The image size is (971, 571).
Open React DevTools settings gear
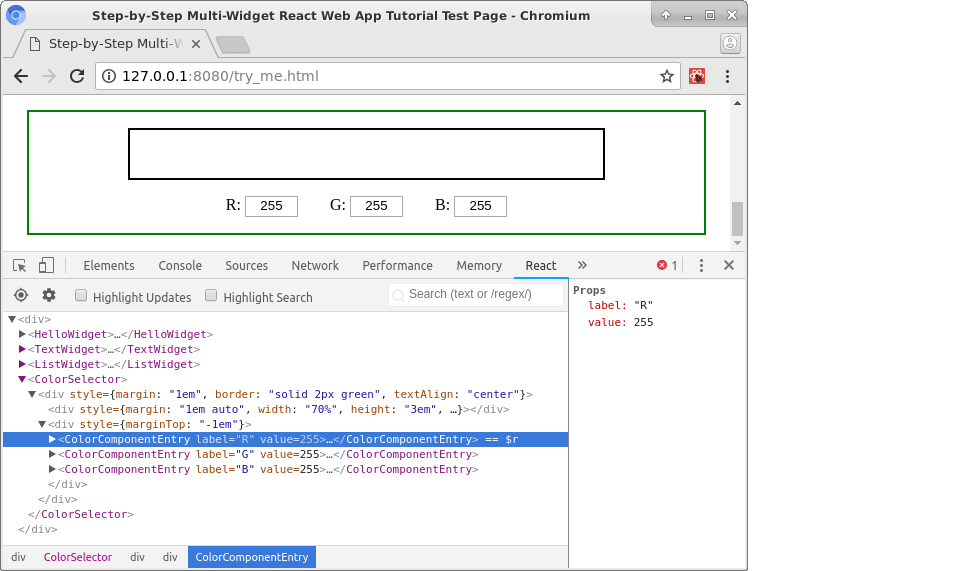coord(48,295)
